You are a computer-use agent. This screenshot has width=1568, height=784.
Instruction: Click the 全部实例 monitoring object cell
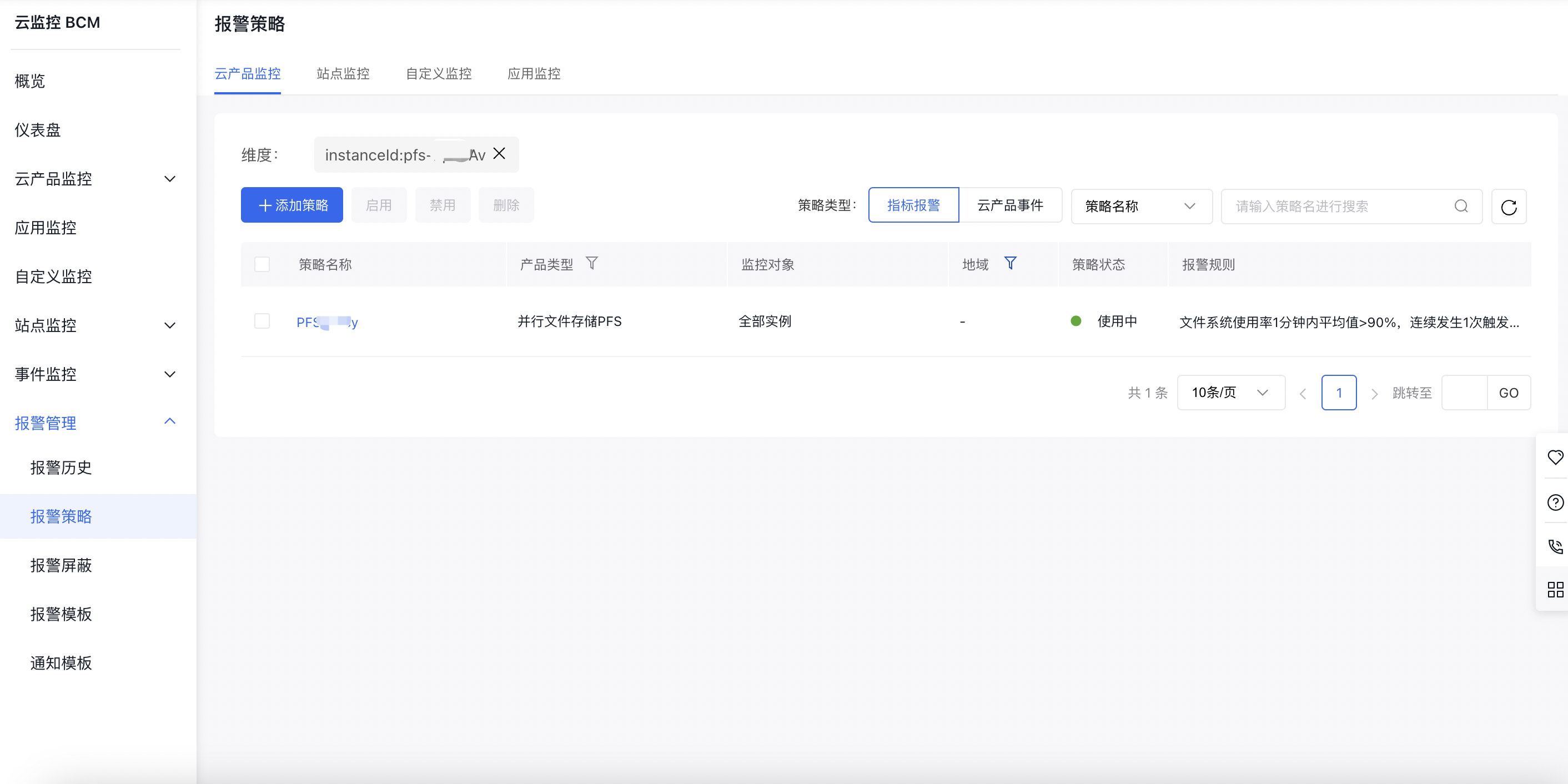click(x=765, y=321)
